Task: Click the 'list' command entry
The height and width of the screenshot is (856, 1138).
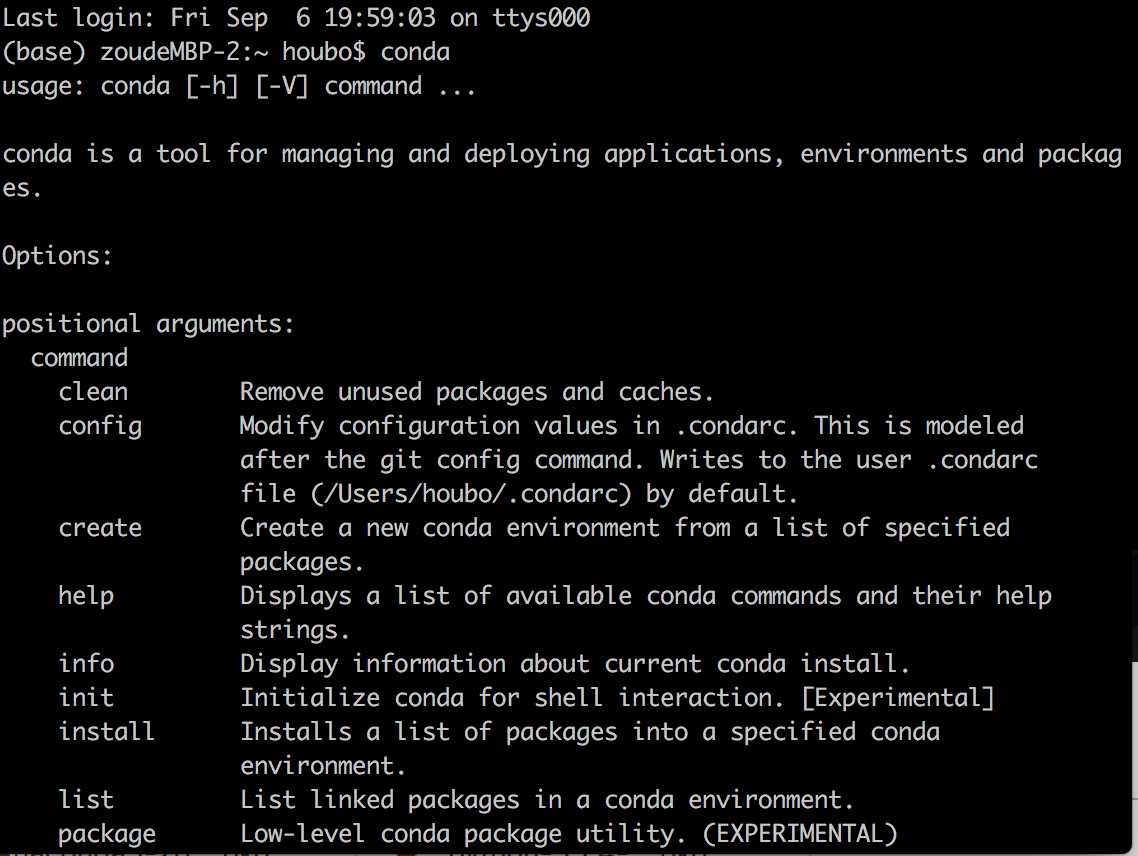Action: 86,799
